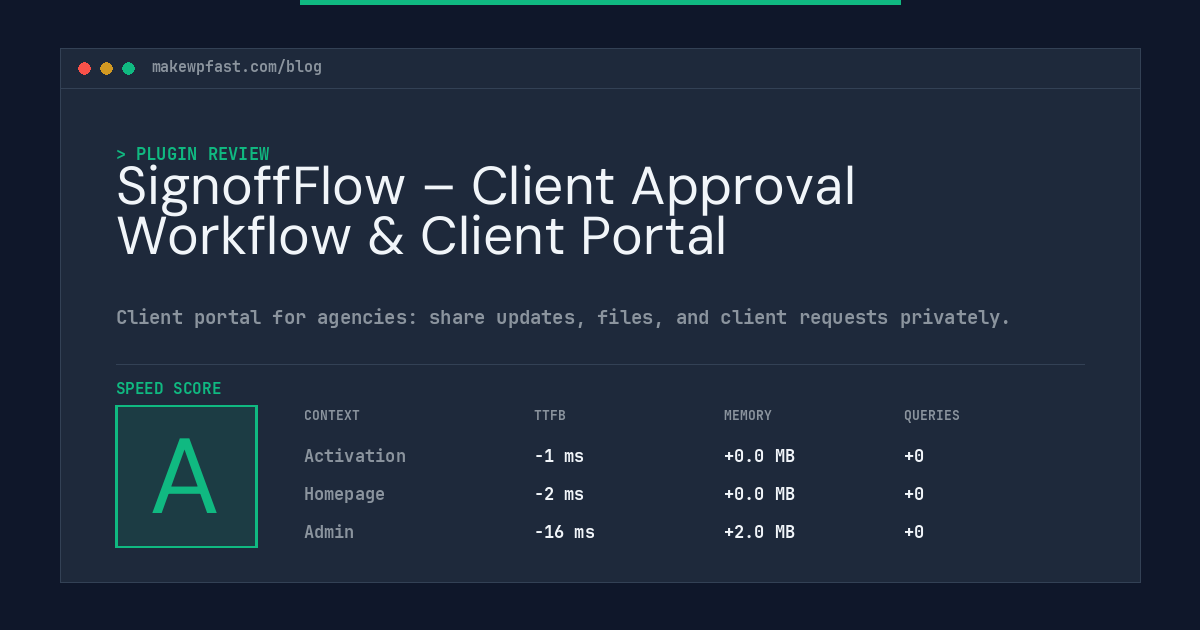This screenshot has width=1200, height=630.
Task: Click the makewpfast.com/blog address text
Action: 237,67
